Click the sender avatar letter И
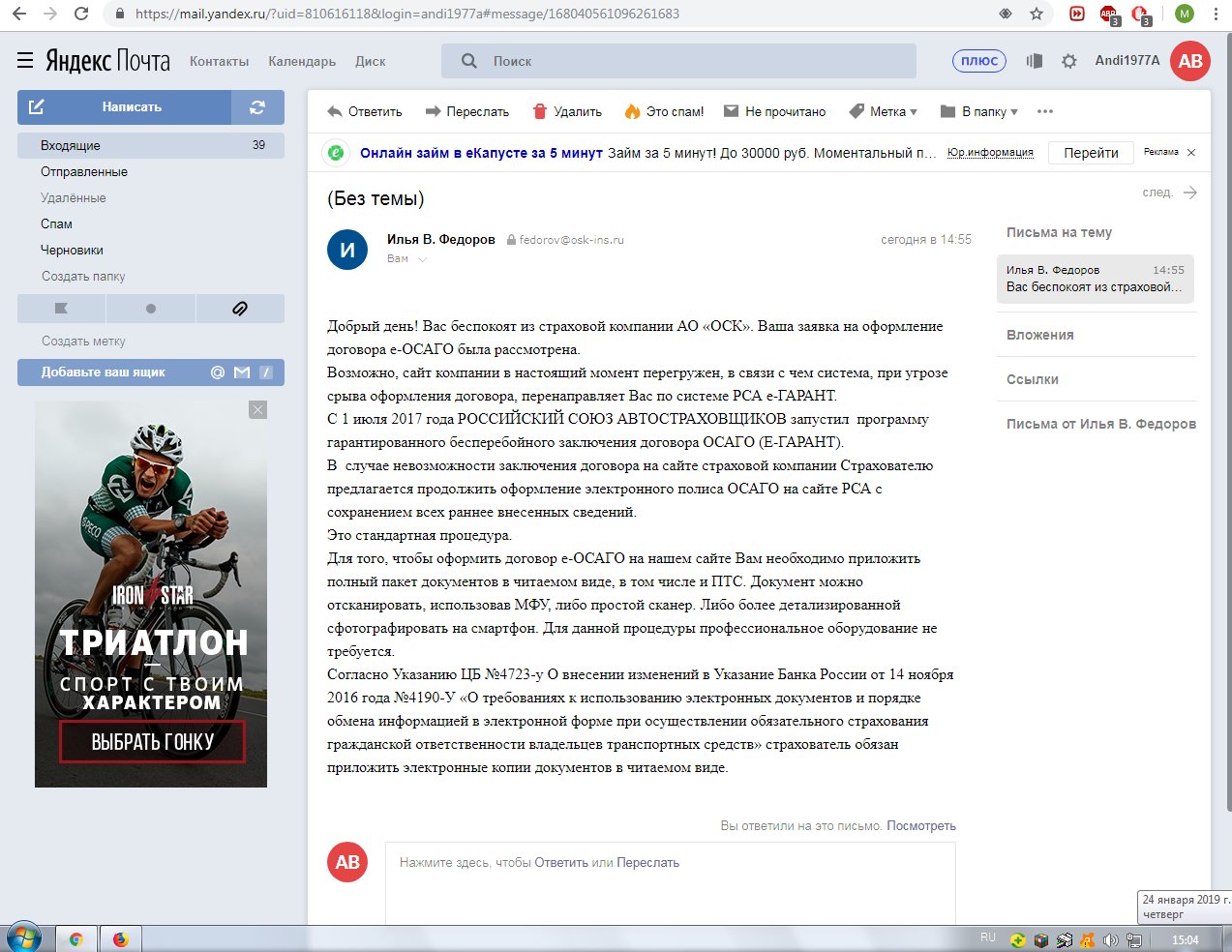 pyautogui.click(x=347, y=250)
